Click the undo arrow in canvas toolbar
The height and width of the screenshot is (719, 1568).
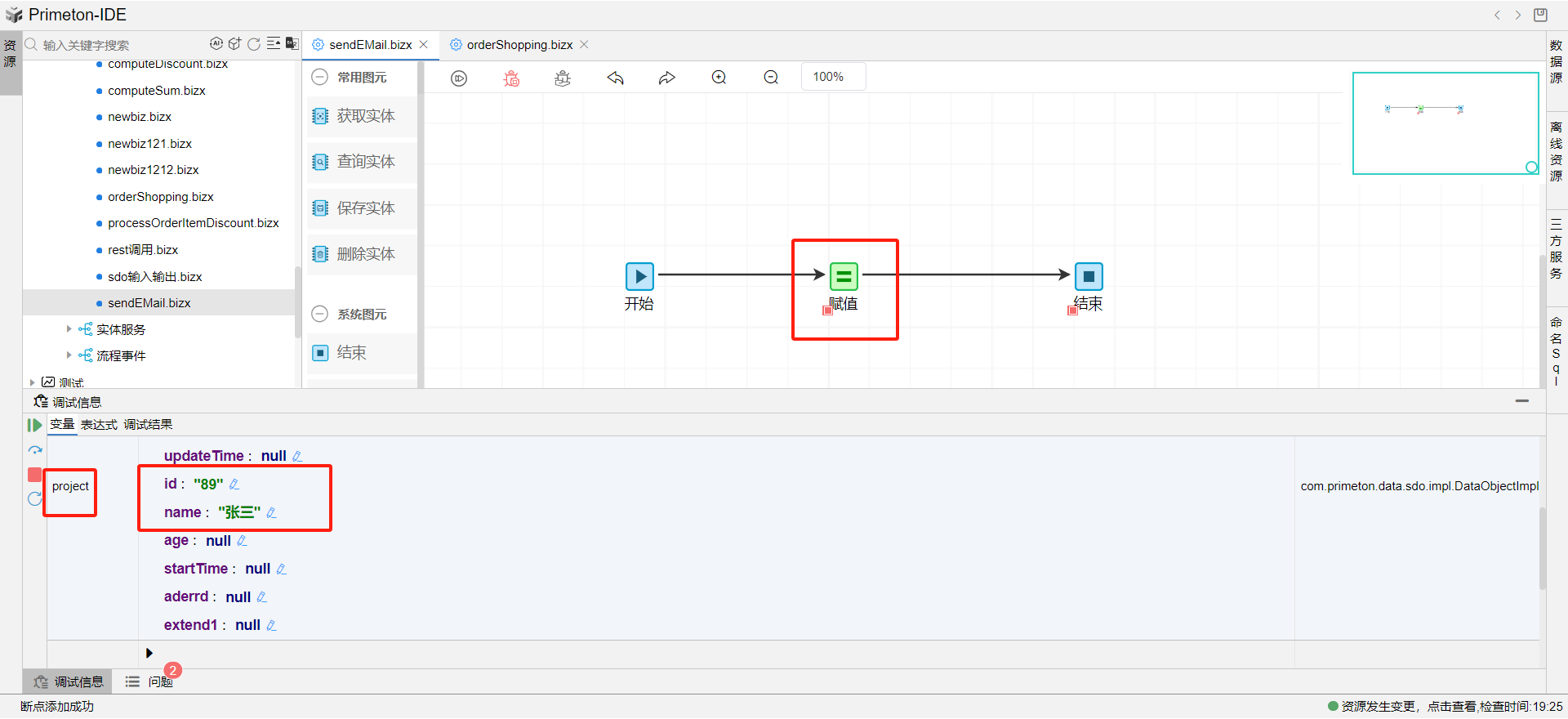coord(615,78)
